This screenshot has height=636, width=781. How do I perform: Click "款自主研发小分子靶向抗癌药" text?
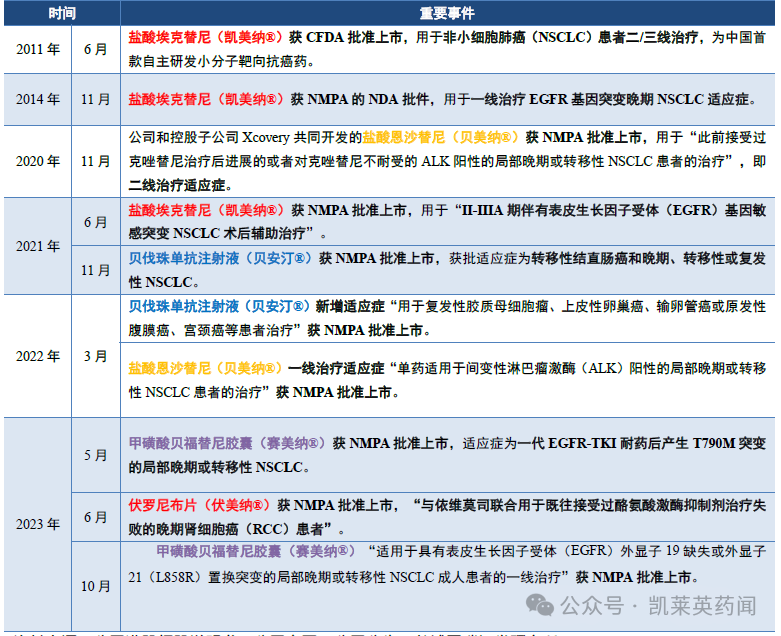(218, 61)
